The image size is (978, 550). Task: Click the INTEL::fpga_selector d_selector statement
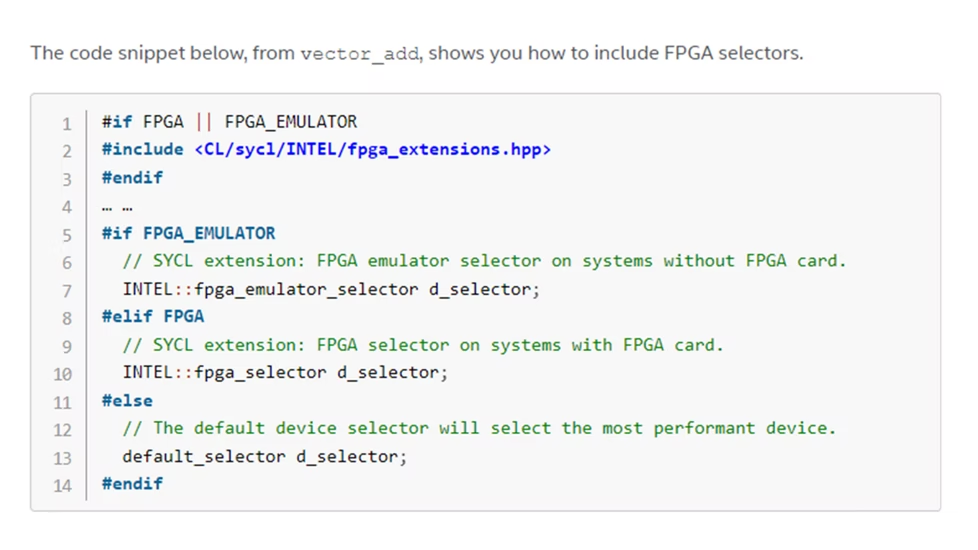coord(285,373)
